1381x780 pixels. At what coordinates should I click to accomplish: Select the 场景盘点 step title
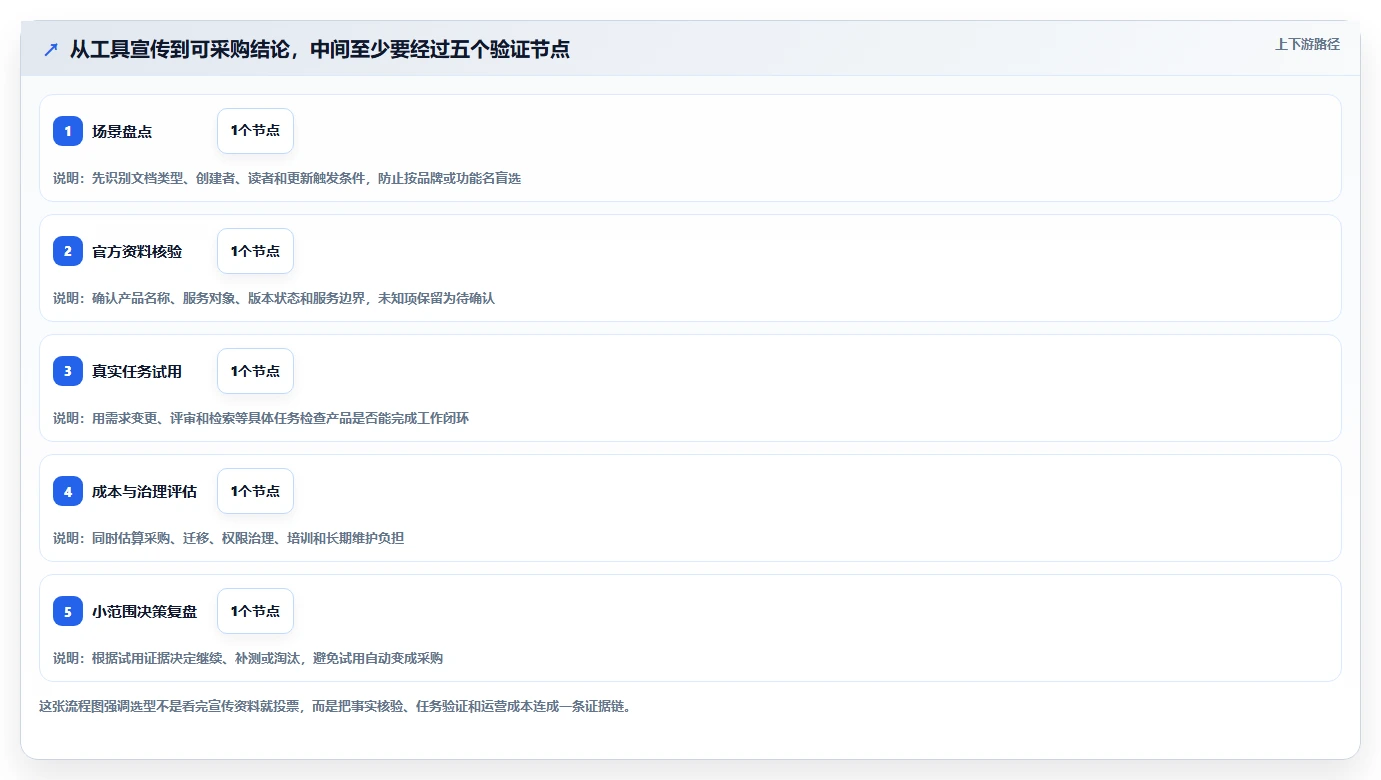point(122,132)
